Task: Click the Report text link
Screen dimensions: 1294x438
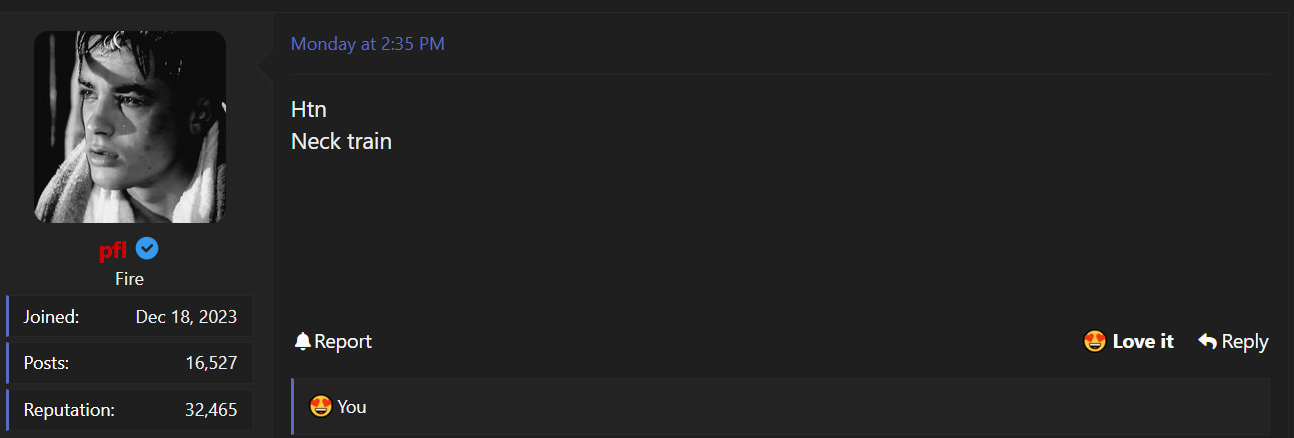Action: [x=343, y=342]
